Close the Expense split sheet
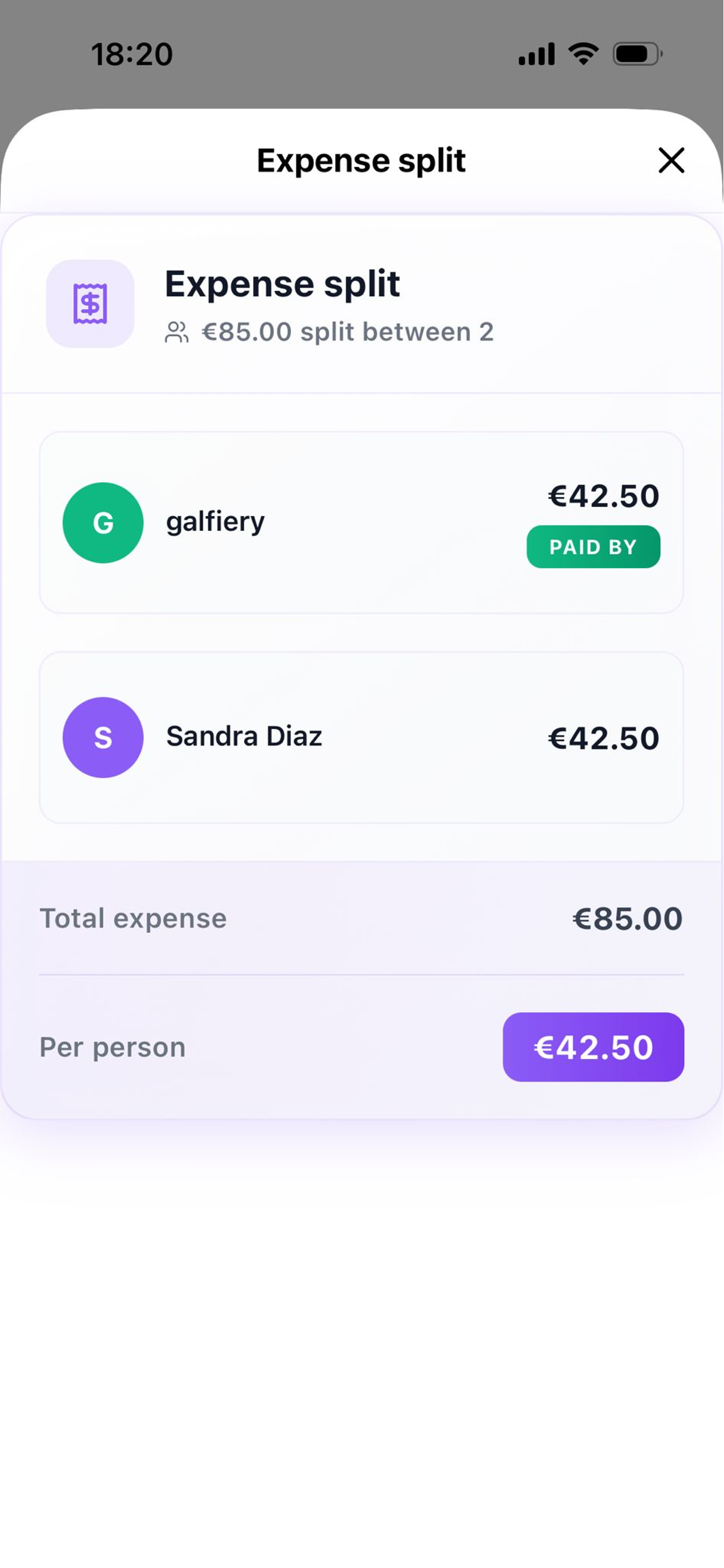 click(x=671, y=160)
